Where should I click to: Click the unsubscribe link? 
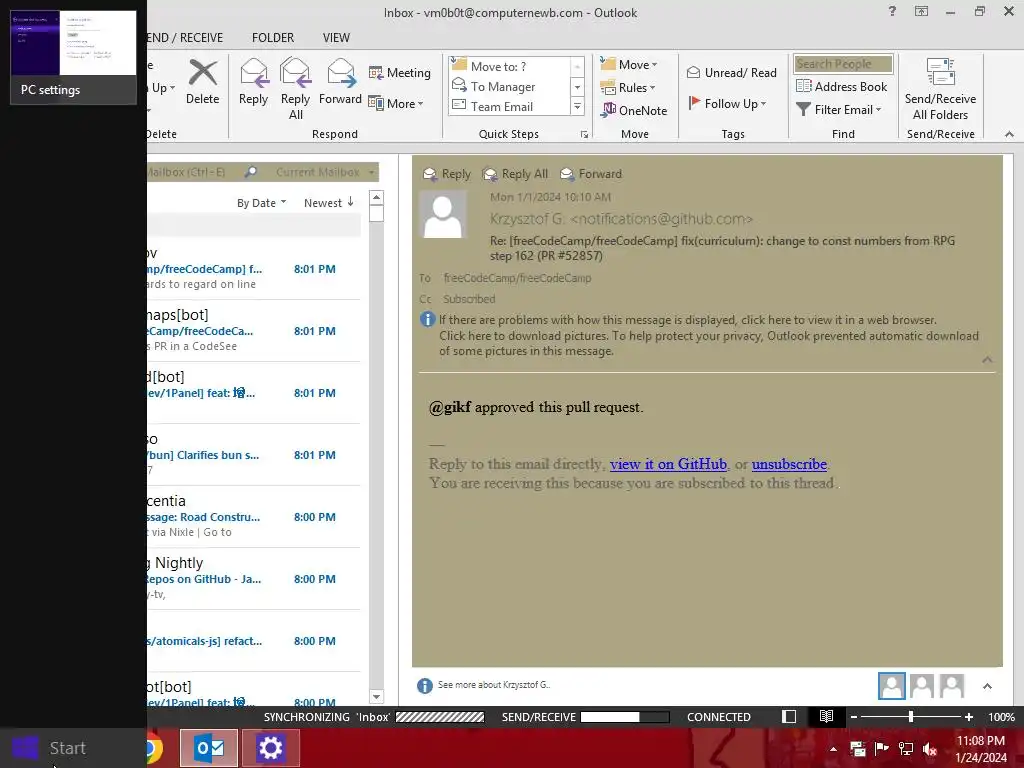click(x=789, y=464)
